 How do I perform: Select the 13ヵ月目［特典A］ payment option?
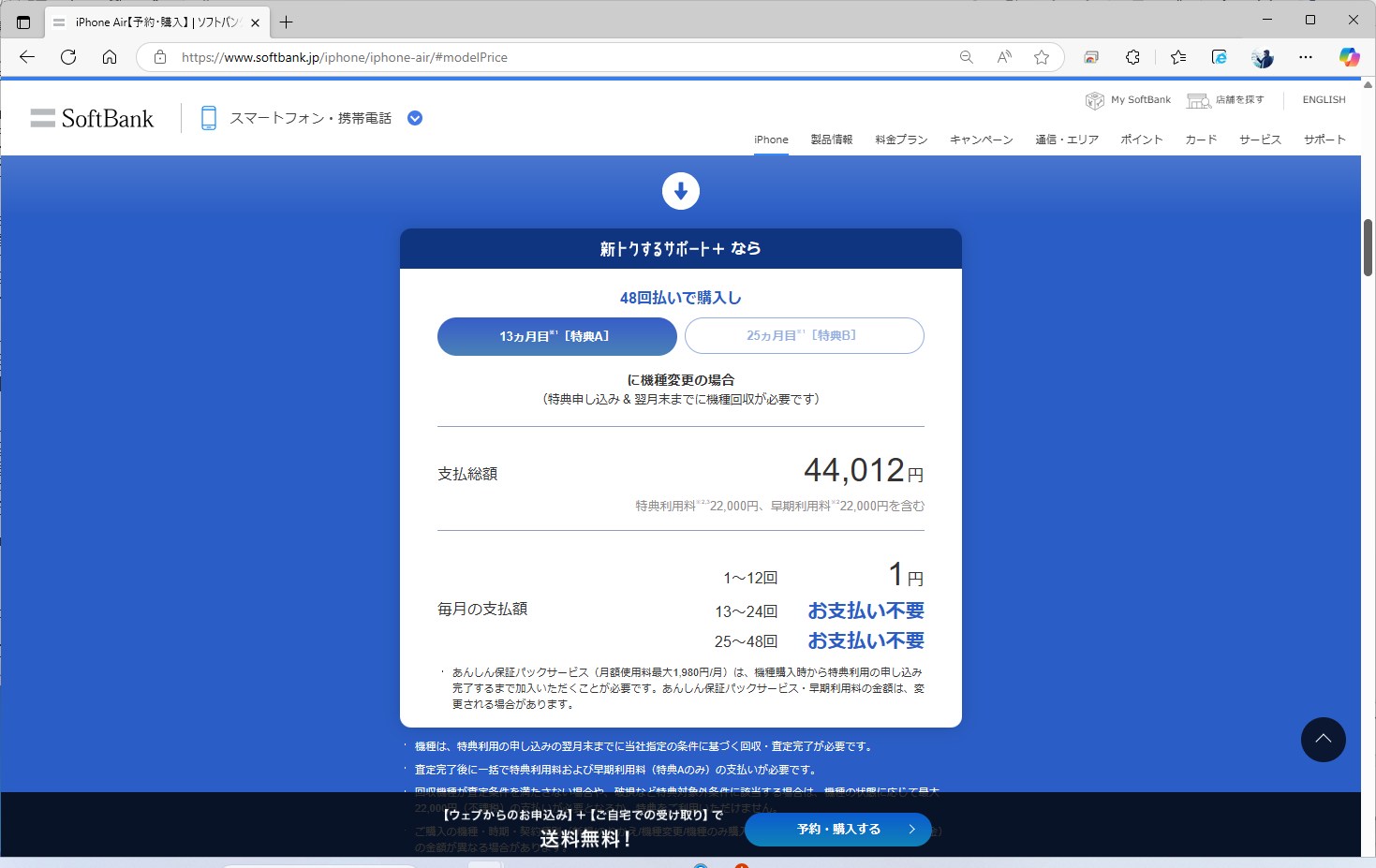pos(556,336)
